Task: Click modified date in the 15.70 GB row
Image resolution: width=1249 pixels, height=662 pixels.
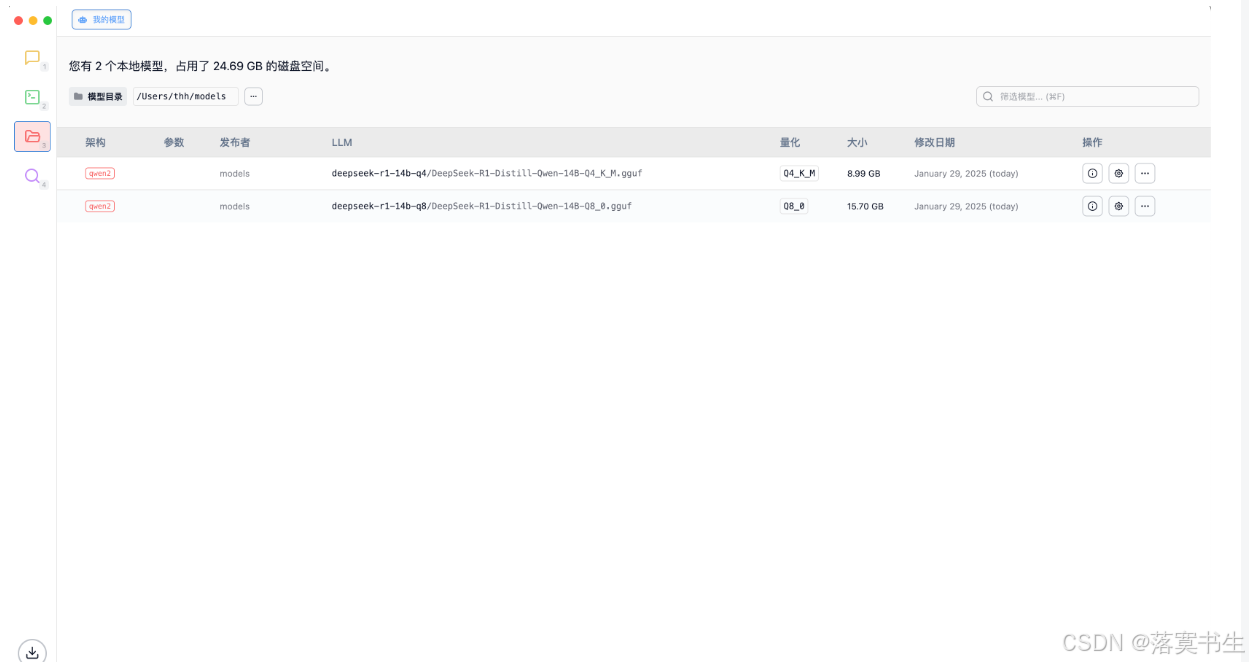Action: 966,206
